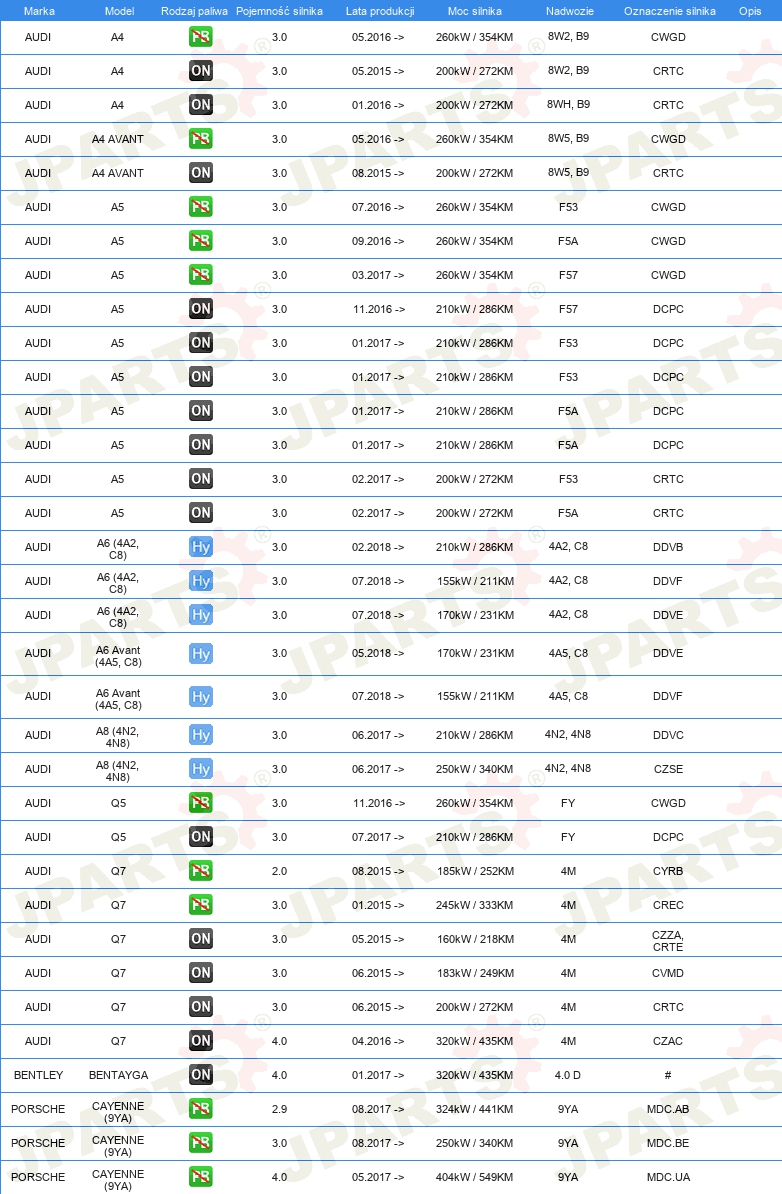This screenshot has height=1194, width=782.
Task: Click Hy icon in A6 (4A2, C8) DDVF row
Action: (201, 581)
